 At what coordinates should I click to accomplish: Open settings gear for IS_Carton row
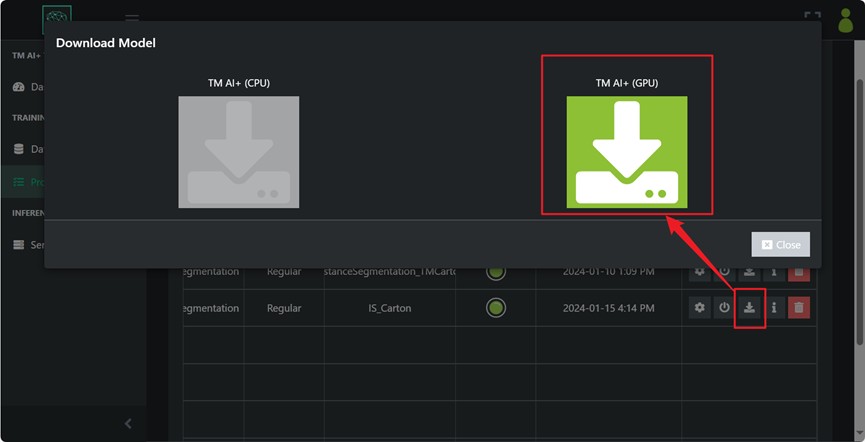tap(700, 308)
